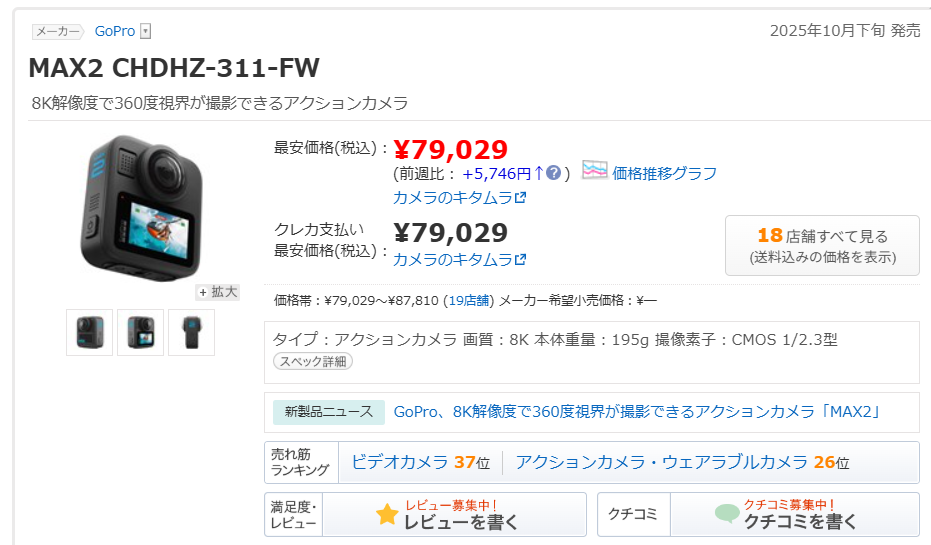Screen dimensions: 931x545
Task: Open スペック詳細 spec details
Action: [x=313, y=361]
